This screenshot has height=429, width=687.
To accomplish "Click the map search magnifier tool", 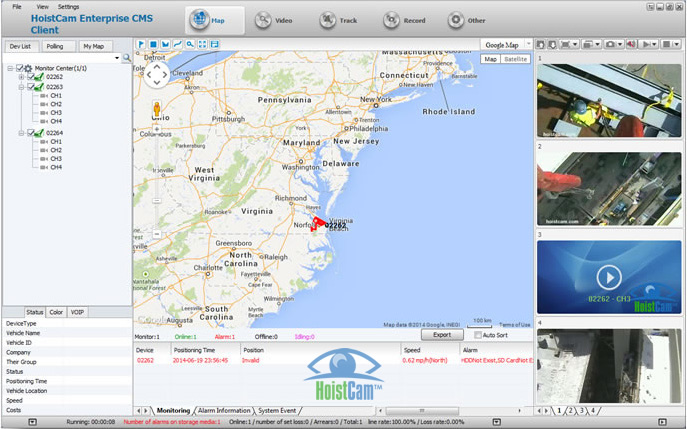I will (x=190, y=44).
